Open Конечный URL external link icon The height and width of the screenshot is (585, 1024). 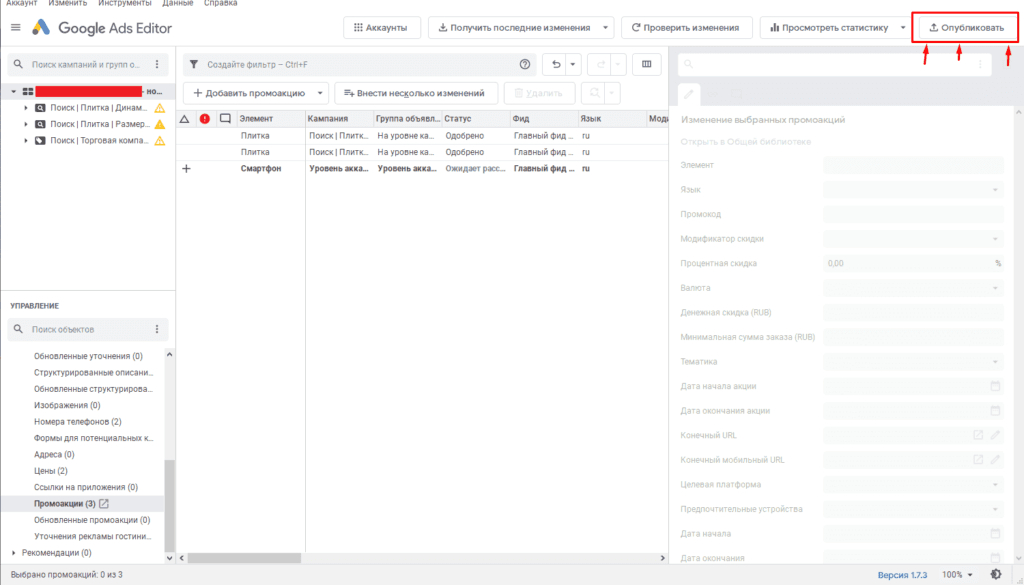coord(978,435)
